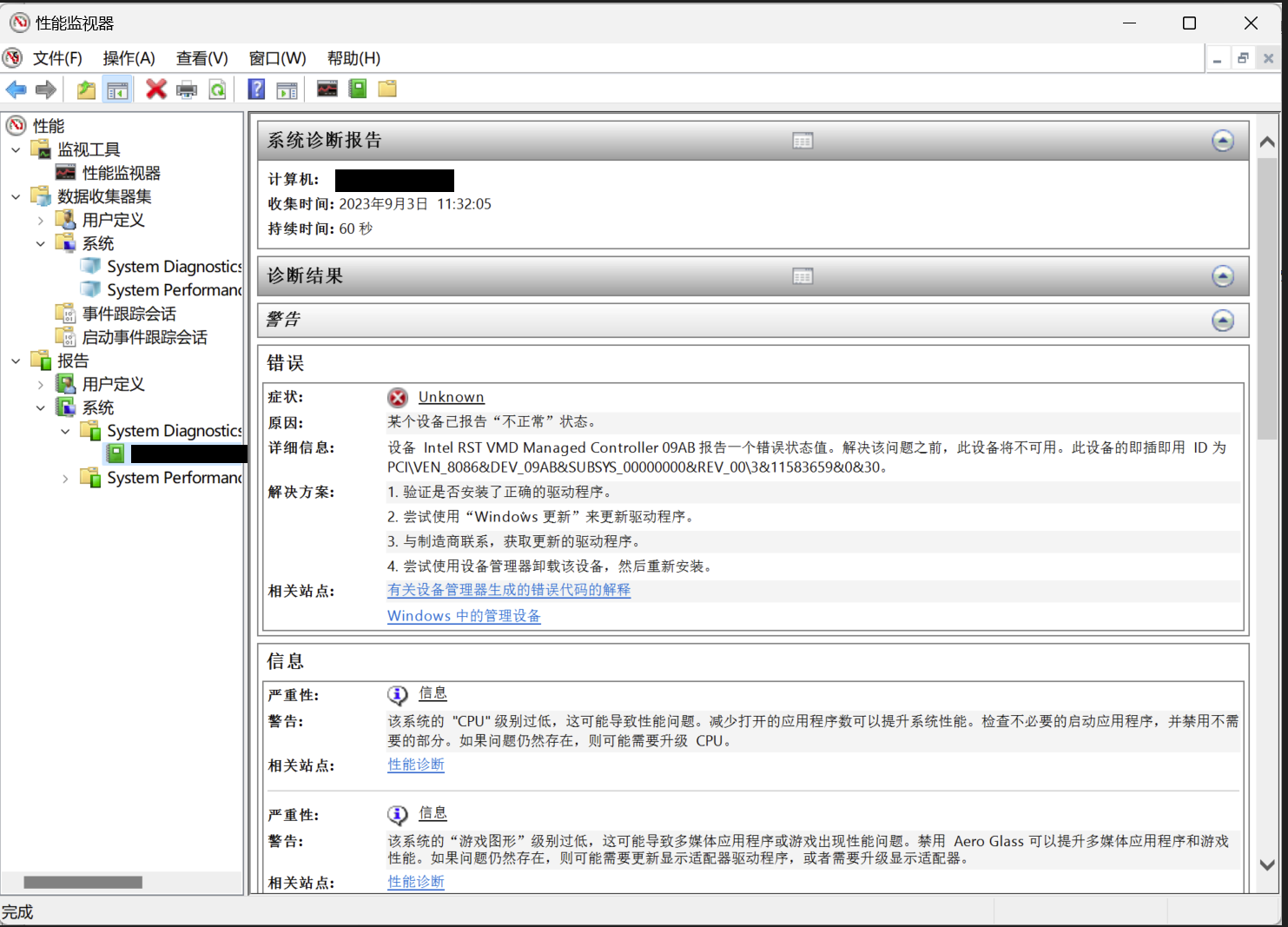Click the first 性能诊断 link
Image resolution: width=1288 pixels, height=927 pixels.
click(x=416, y=765)
